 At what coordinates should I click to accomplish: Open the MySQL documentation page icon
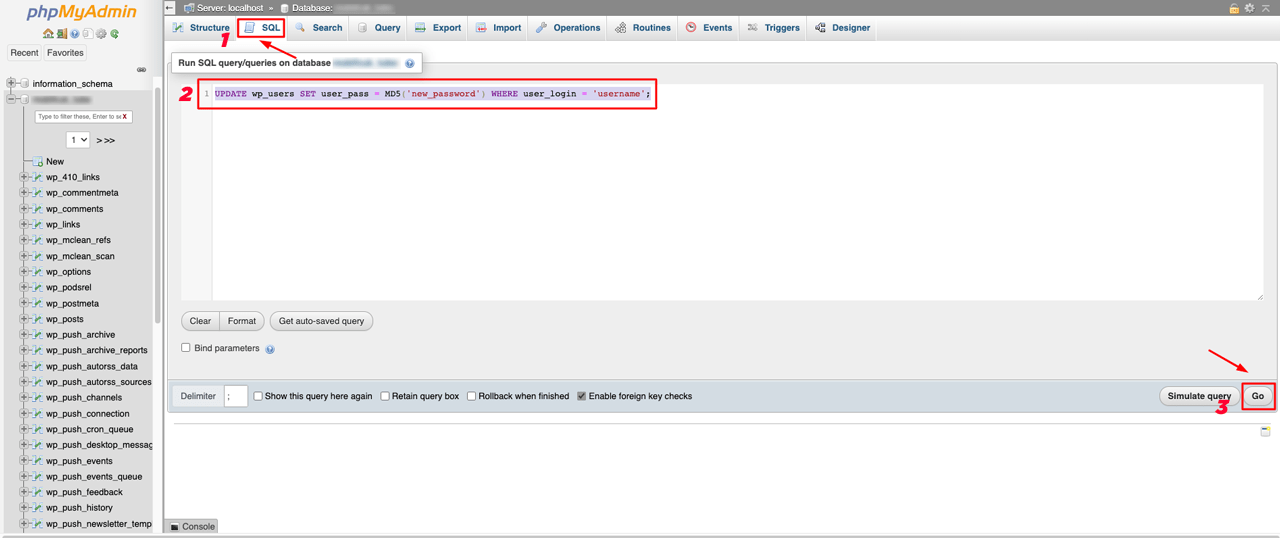pyautogui.click(x=88, y=33)
